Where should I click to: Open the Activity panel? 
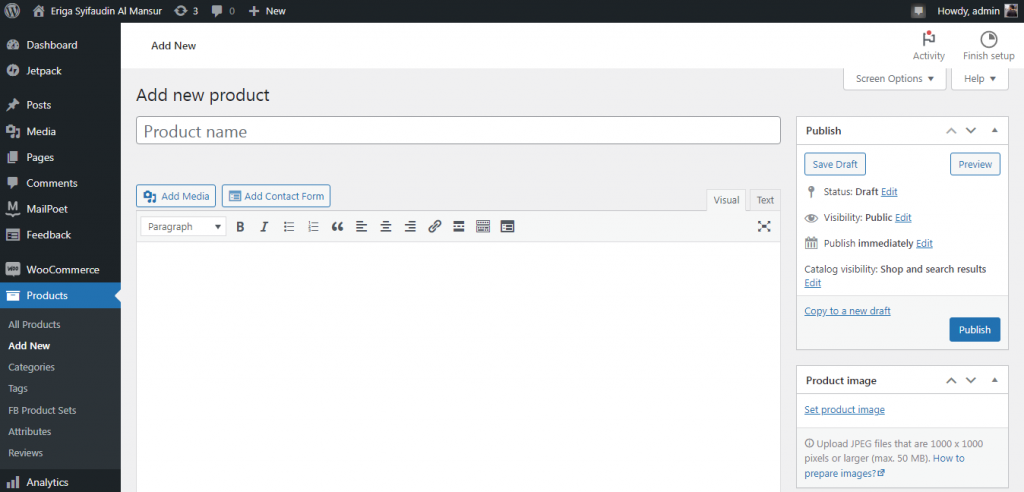(x=928, y=46)
